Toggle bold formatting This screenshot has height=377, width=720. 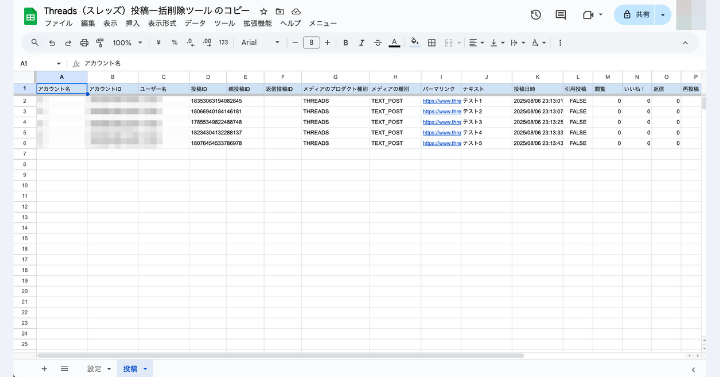346,43
